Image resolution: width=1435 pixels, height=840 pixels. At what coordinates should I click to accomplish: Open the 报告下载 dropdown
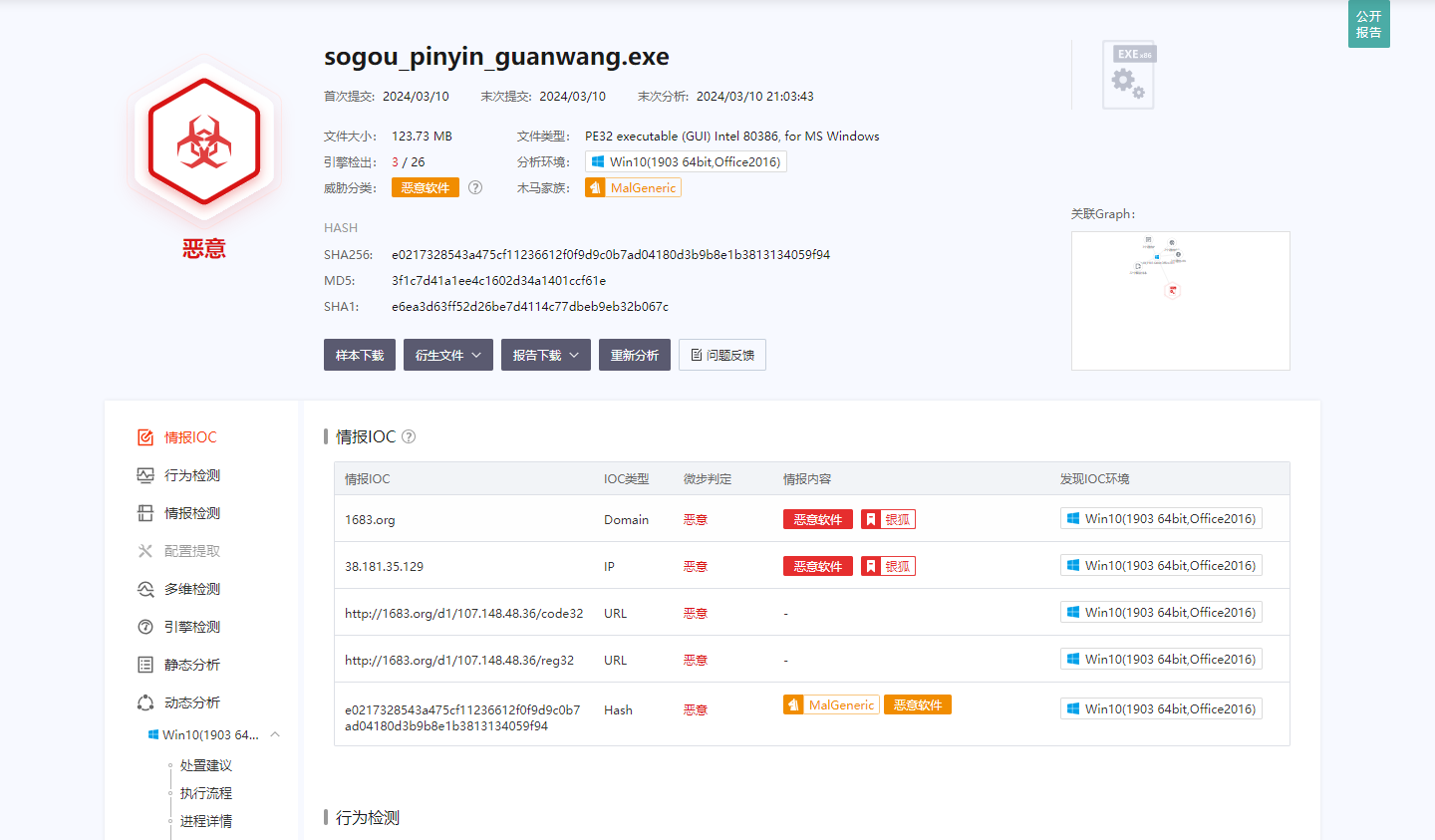[x=546, y=355]
